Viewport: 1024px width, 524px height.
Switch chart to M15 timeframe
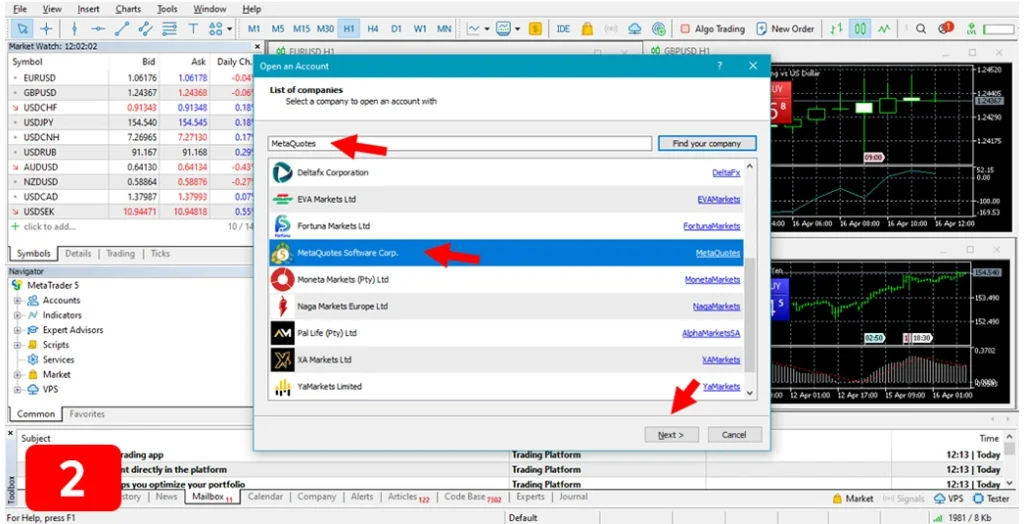tap(301, 29)
